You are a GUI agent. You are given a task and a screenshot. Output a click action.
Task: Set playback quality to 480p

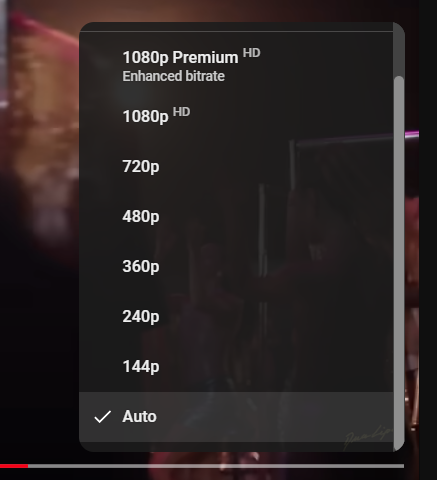point(236,216)
